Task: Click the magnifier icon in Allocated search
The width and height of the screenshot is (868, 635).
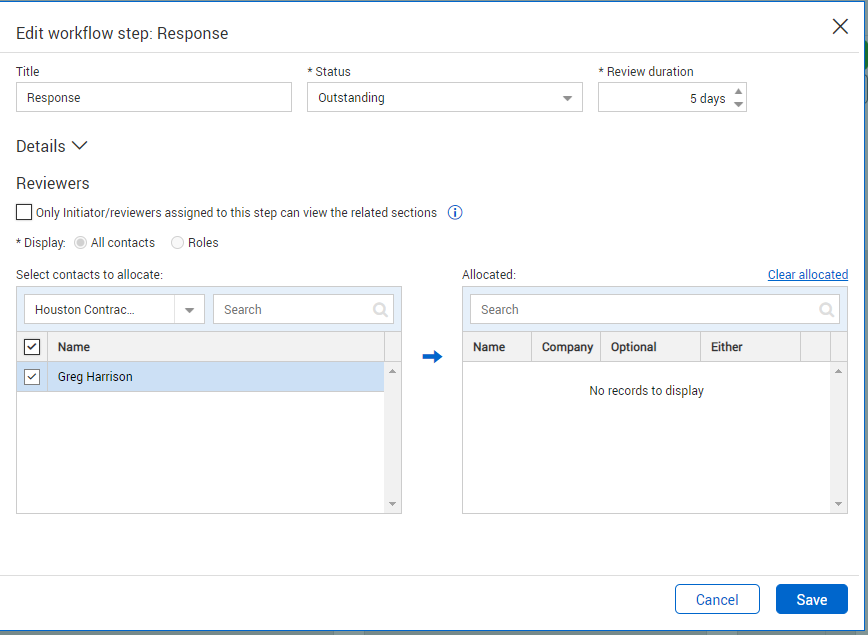Action: pyautogui.click(x=826, y=310)
